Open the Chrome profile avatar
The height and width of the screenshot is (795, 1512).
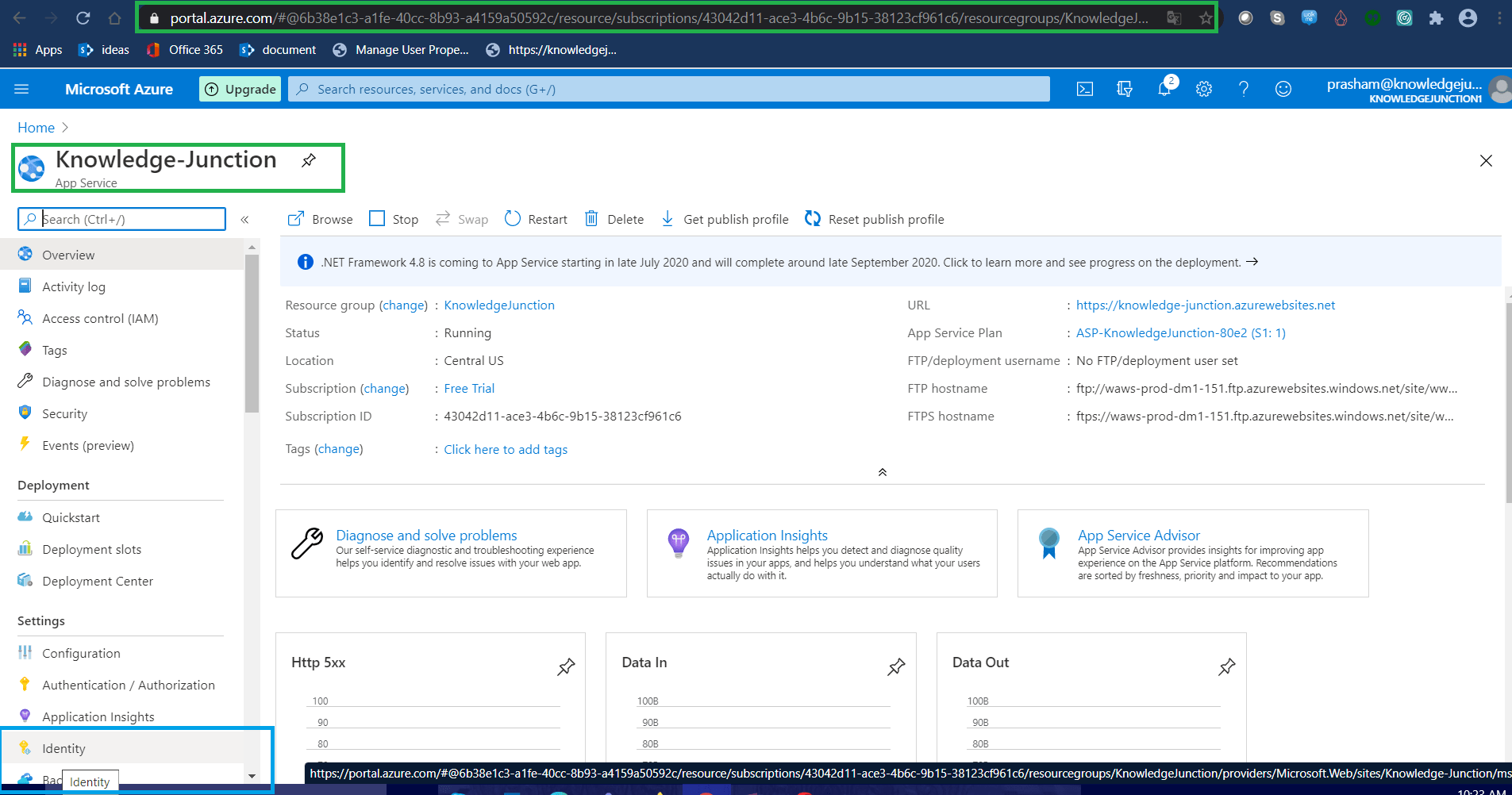point(1468,17)
